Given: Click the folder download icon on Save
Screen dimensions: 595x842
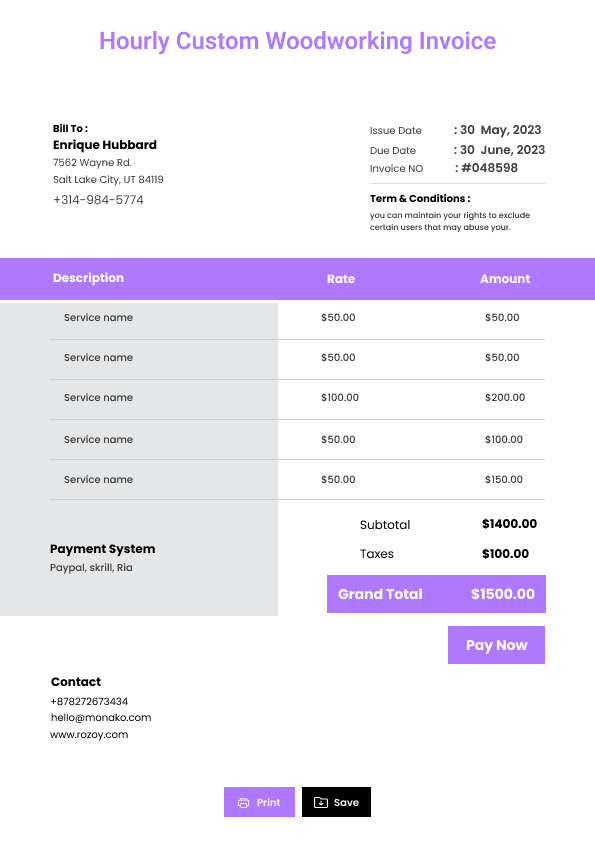Looking at the screenshot, I should click(321, 802).
